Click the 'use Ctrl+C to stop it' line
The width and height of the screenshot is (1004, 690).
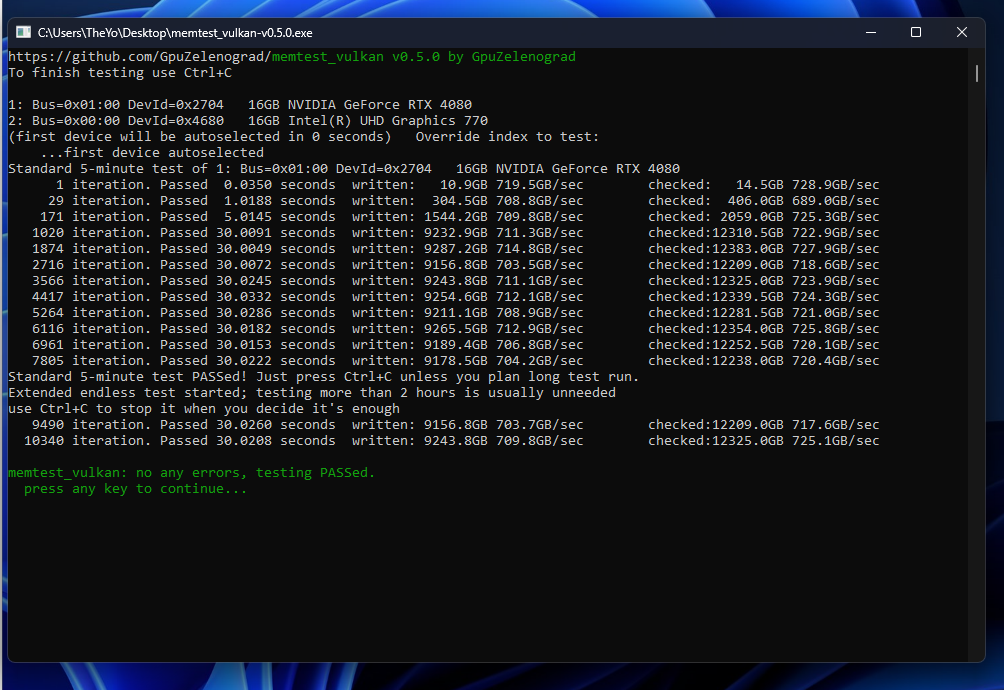(204, 408)
